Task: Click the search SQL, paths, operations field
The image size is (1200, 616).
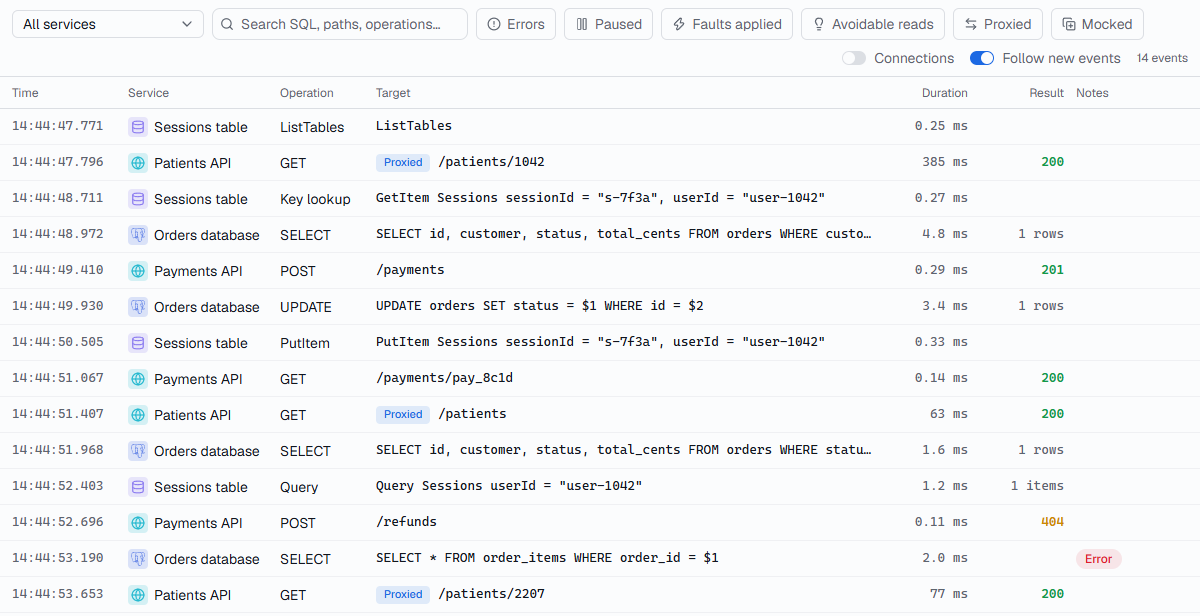Action: (x=340, y=24)
